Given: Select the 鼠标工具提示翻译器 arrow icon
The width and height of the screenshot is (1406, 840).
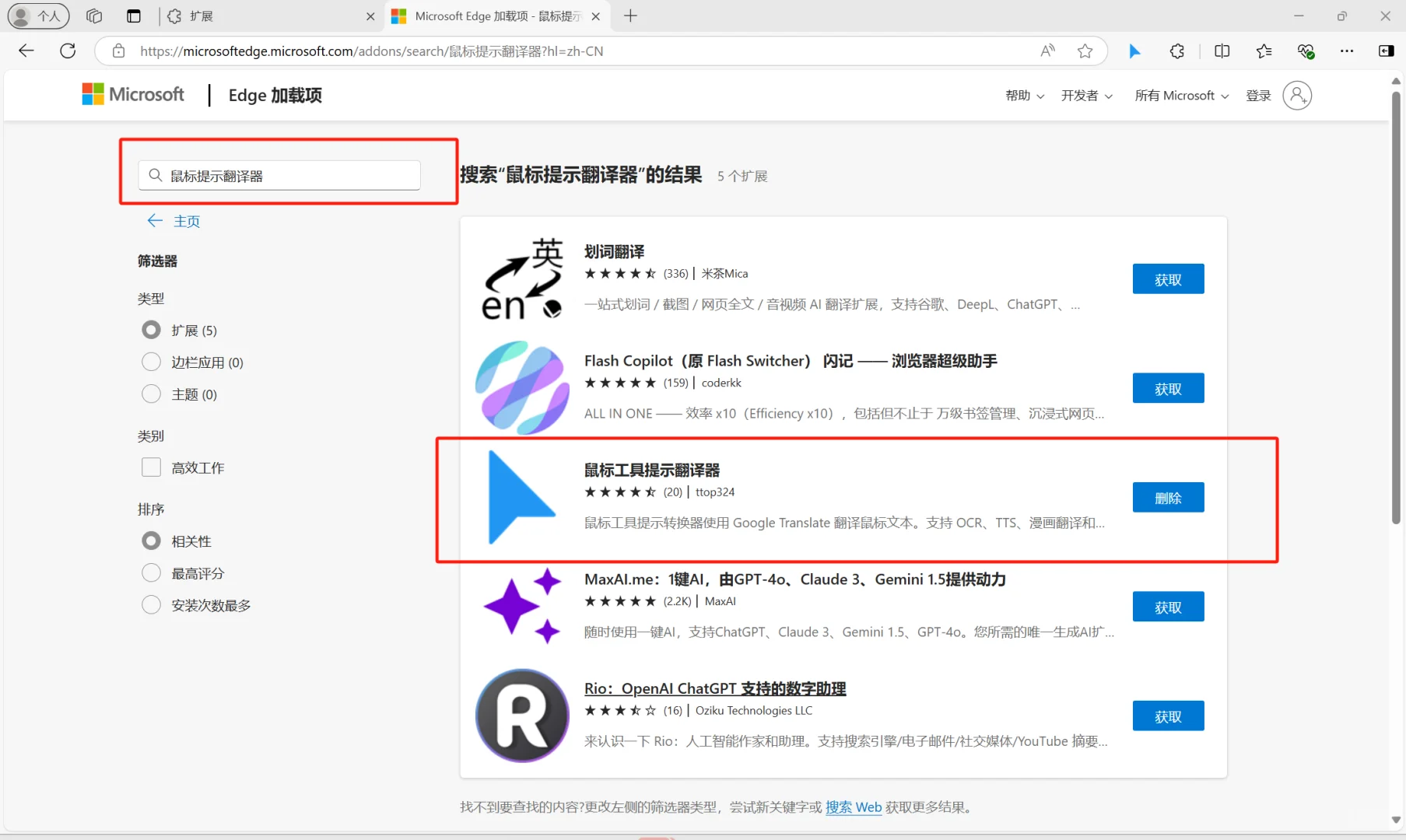Looking at the screenshot, I should point(521,498).
